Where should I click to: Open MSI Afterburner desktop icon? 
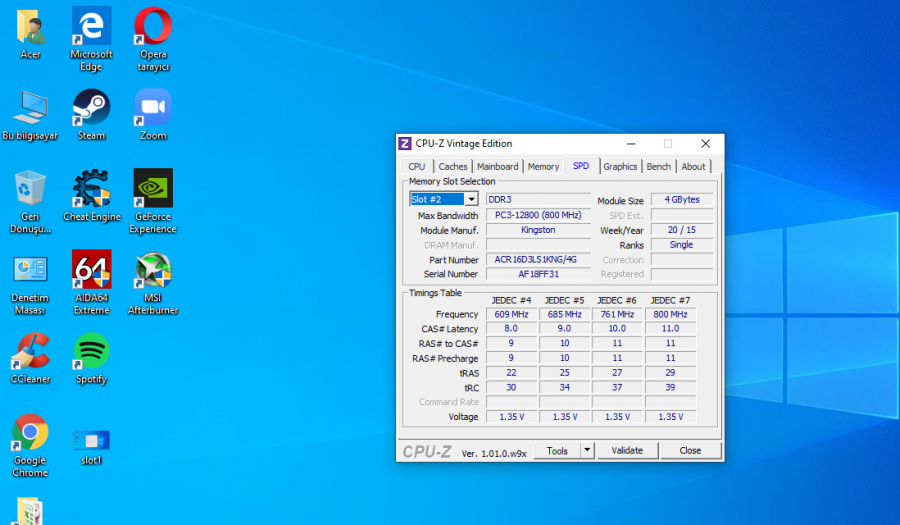pos(153,283)
